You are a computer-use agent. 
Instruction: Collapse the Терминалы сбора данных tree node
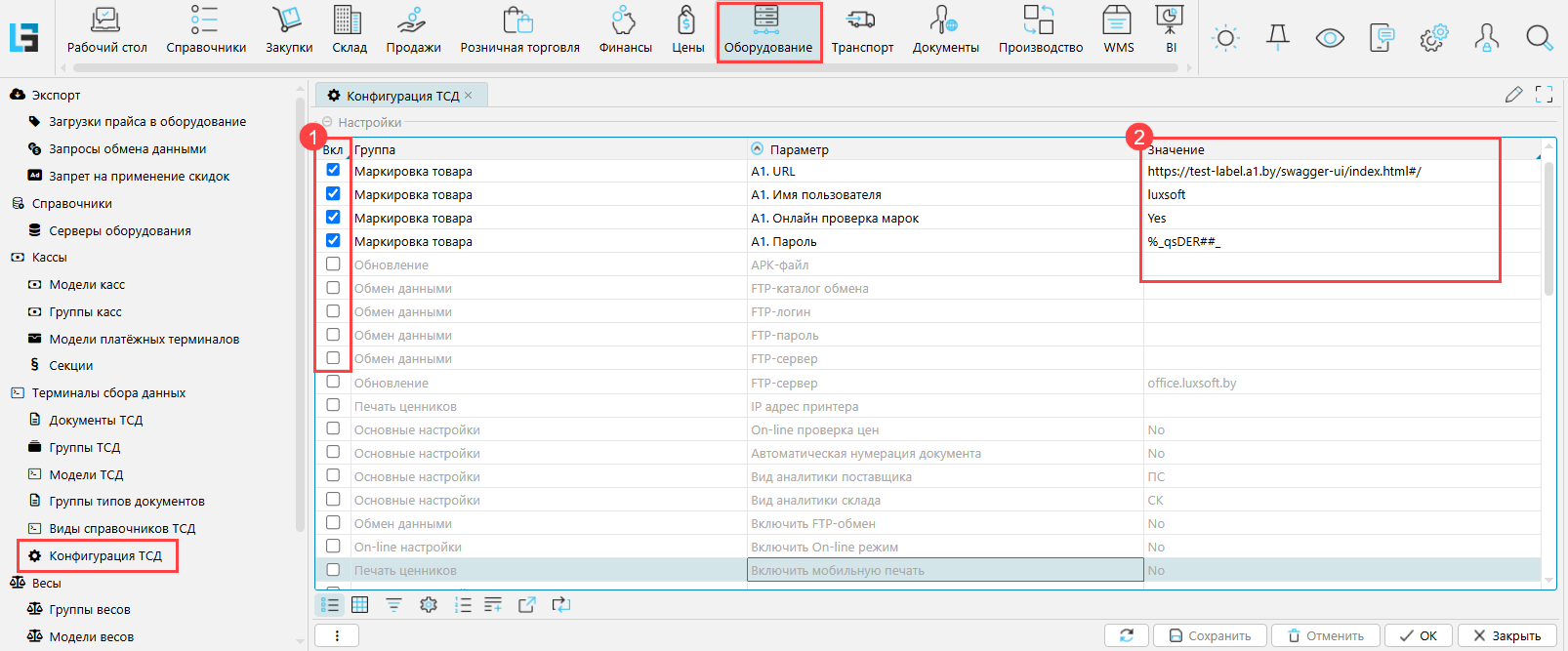pyautogui.click(x=18, y=393)
